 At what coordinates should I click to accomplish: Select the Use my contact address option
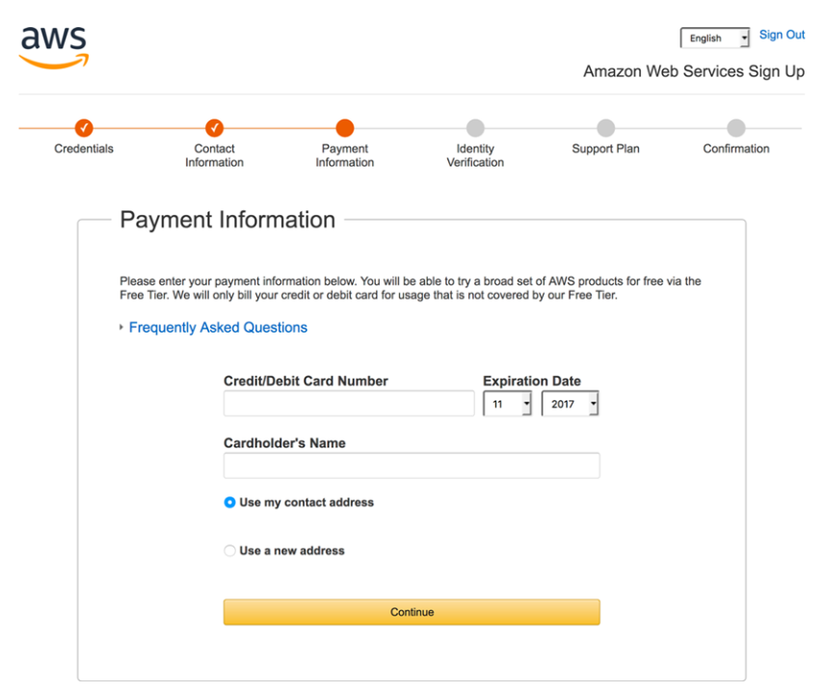pos(230,503)
